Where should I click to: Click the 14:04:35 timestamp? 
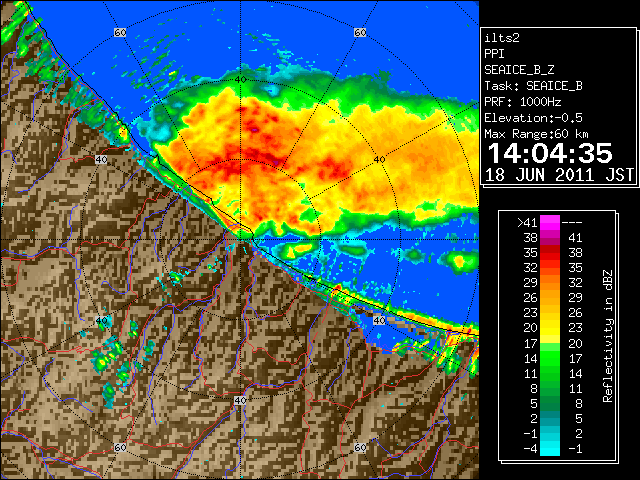point(550,153)
